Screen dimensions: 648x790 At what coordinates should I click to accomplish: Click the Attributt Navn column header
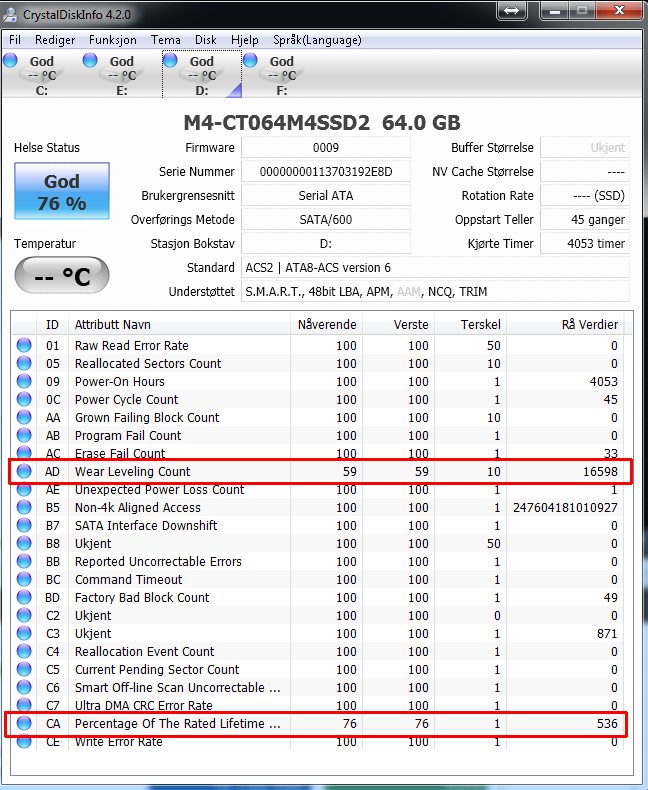pos(179,324)
